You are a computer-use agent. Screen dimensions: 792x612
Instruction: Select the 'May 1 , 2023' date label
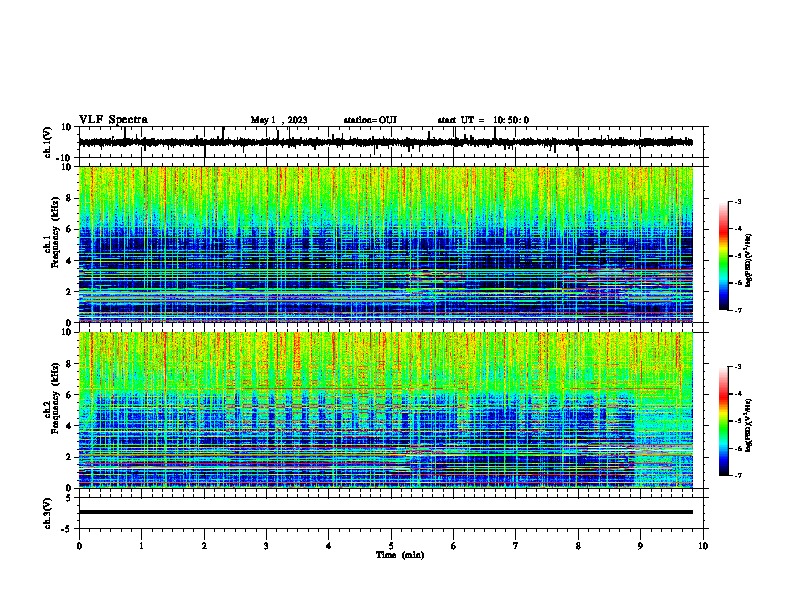click(x=279, y=120)
